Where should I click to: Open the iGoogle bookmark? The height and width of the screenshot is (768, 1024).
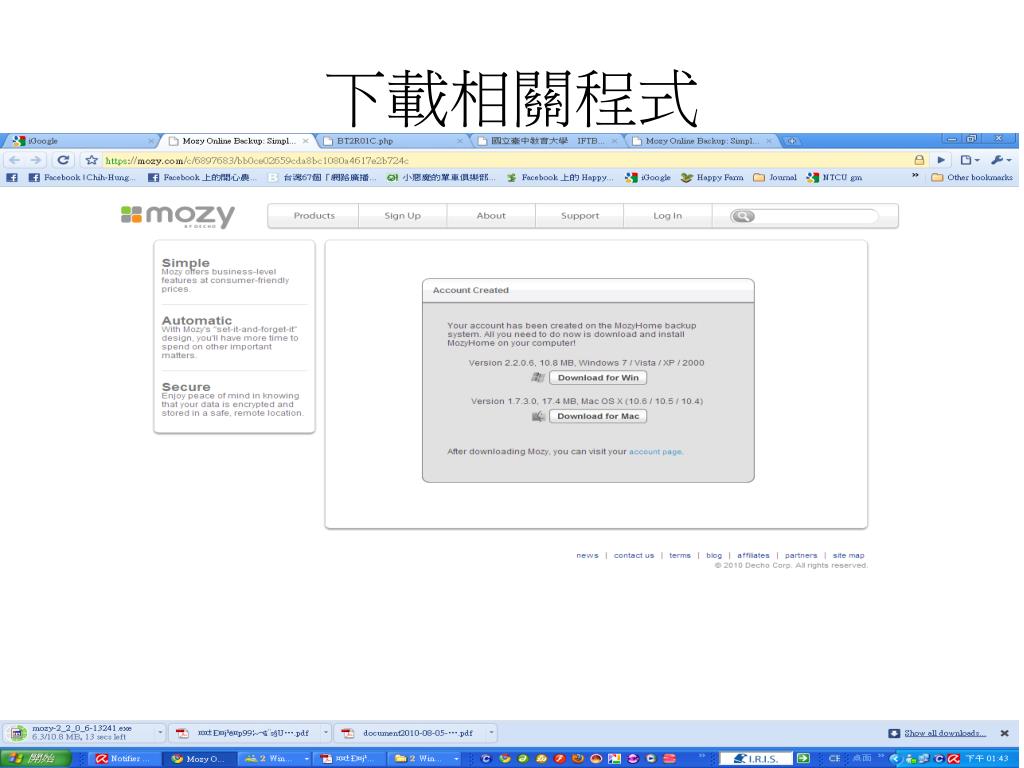point(648,178)
